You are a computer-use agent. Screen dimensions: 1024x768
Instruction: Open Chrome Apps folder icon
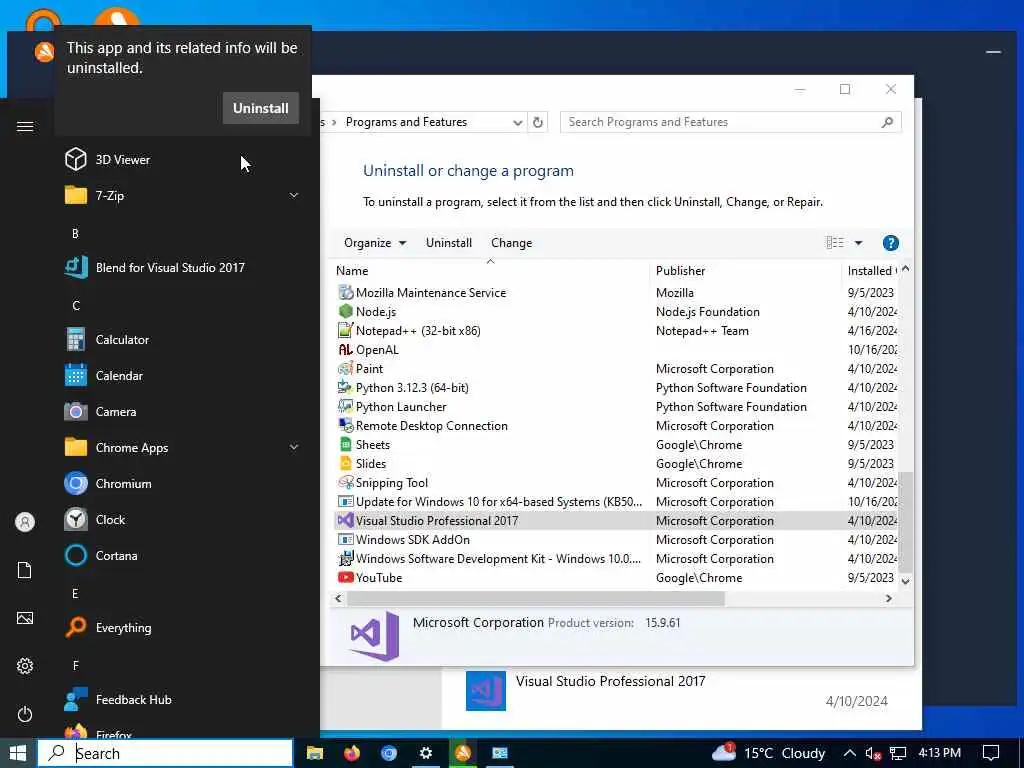(x=76, y=447)
